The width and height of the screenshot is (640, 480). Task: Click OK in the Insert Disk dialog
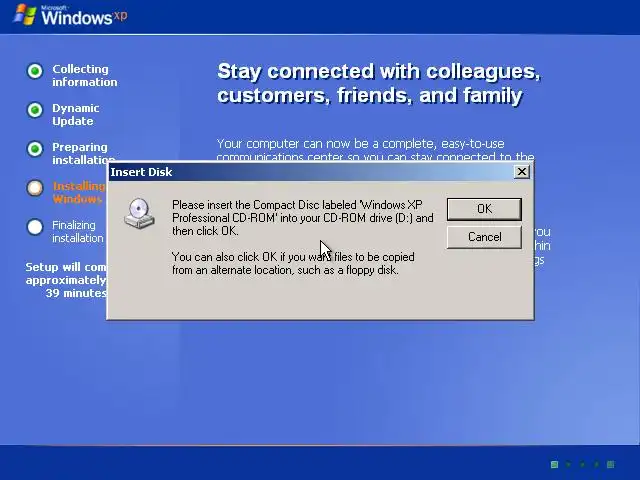click(484, 209)
